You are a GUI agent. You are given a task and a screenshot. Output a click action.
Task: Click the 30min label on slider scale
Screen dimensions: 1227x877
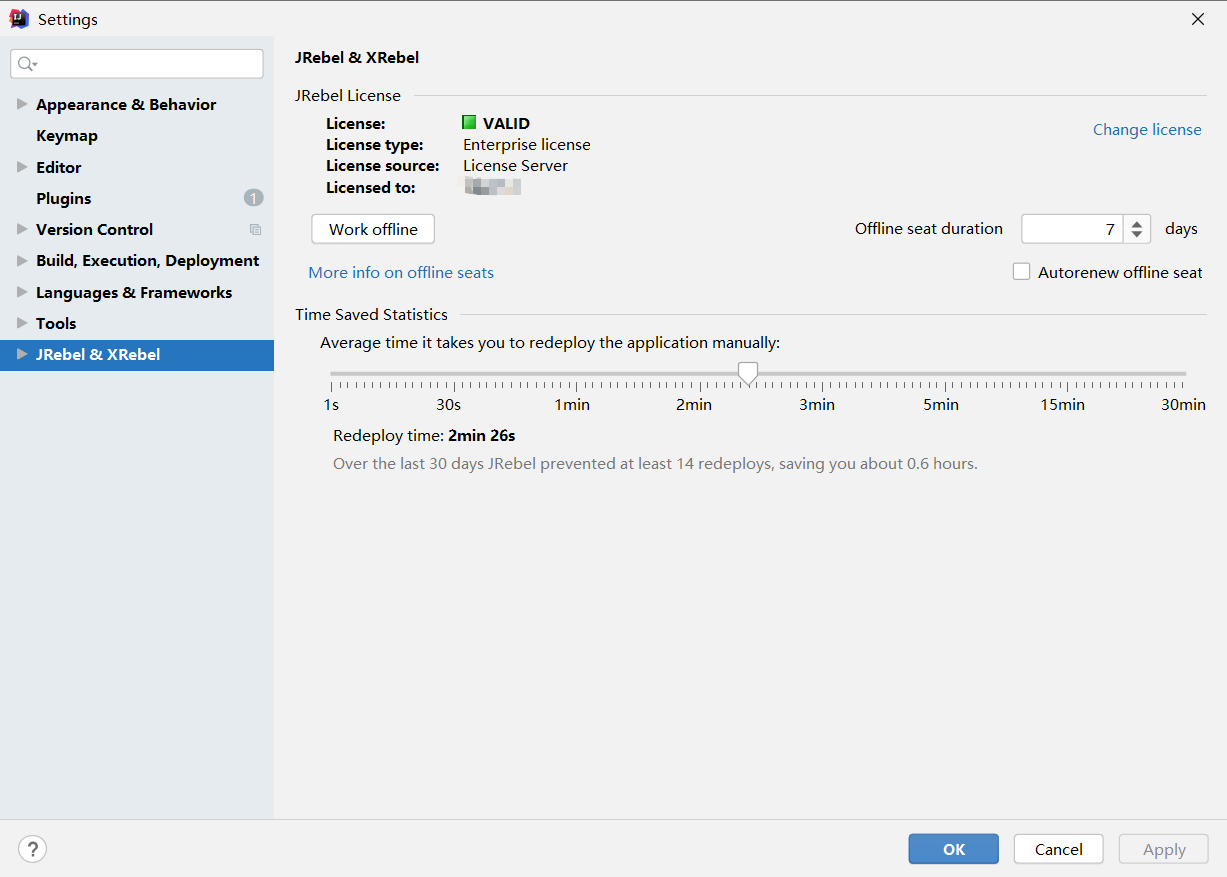1183,404
